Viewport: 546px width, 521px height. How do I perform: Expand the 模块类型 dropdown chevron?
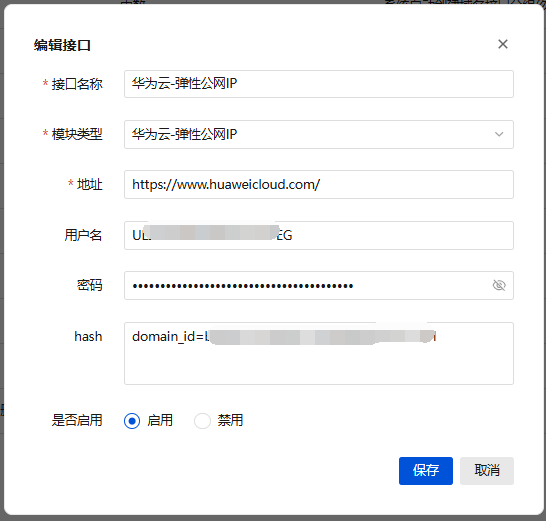(x=499, y=134)
